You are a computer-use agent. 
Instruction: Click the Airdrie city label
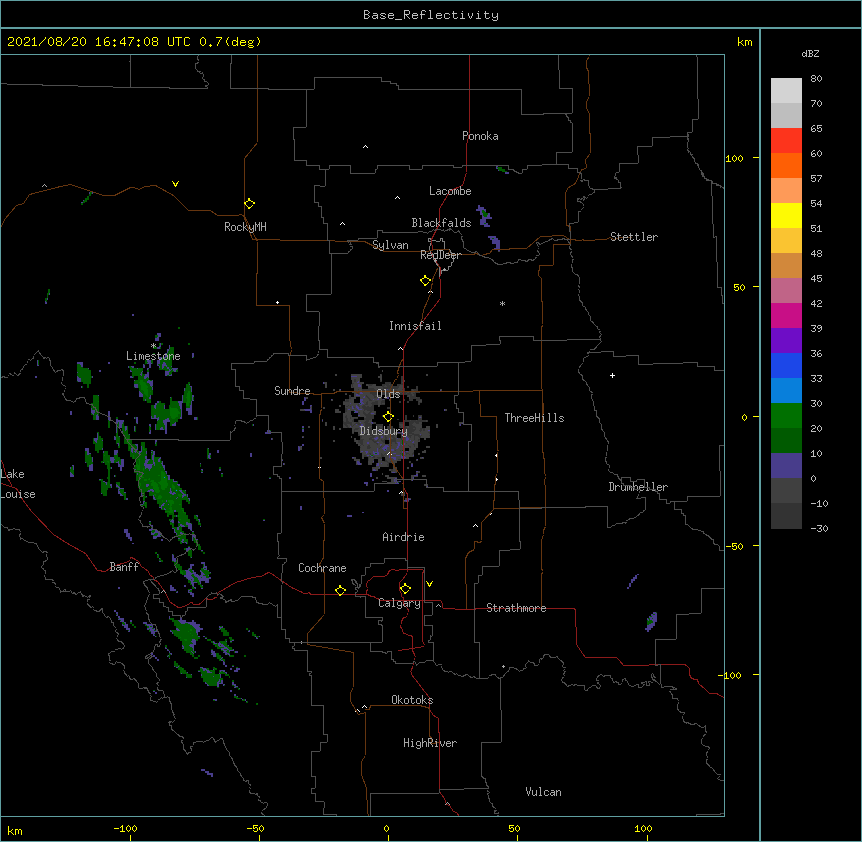[x=404, y=537]
